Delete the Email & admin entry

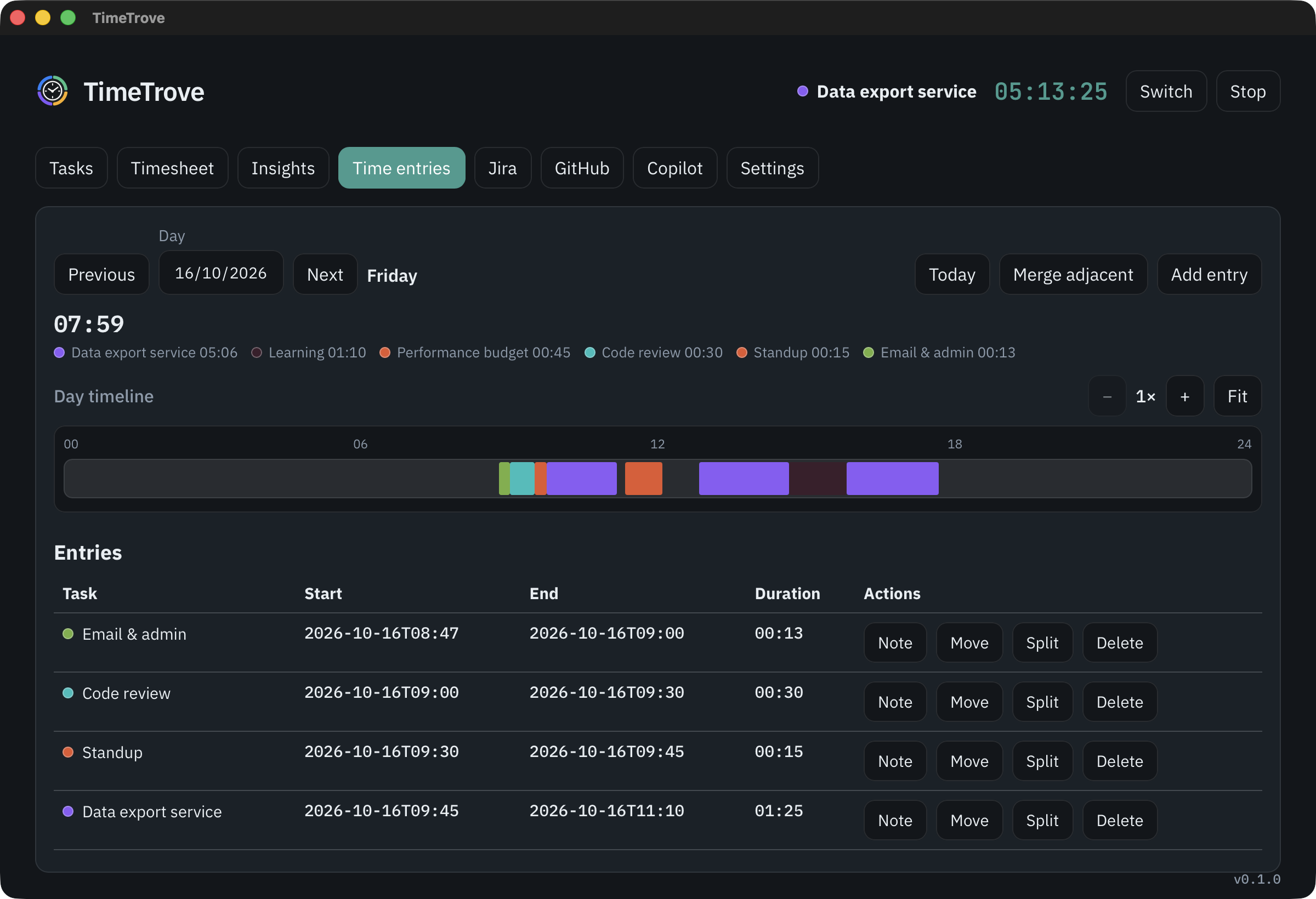1120,642
